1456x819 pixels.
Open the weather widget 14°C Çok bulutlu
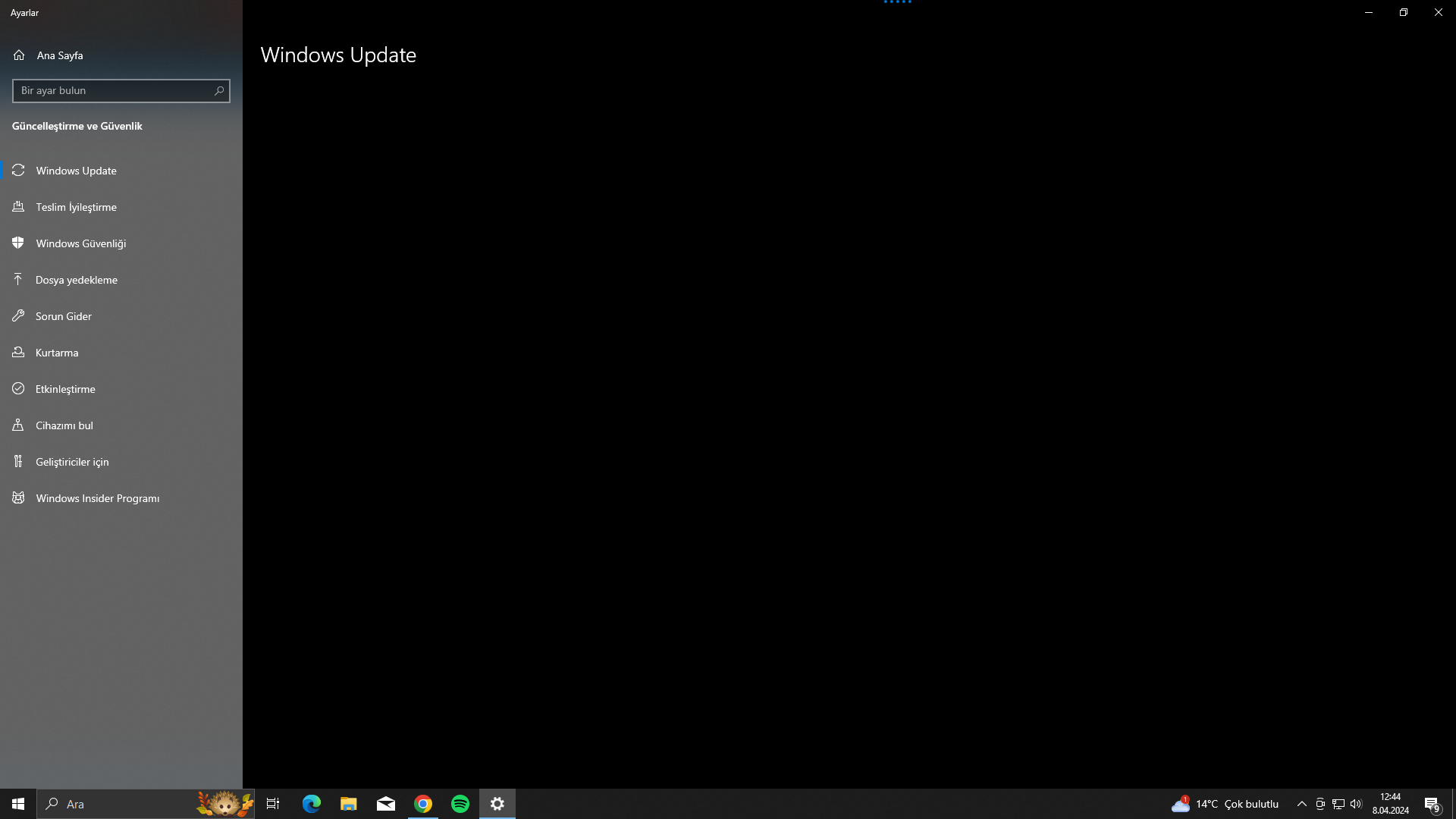pyautogui.click(x=1225, y=804)
